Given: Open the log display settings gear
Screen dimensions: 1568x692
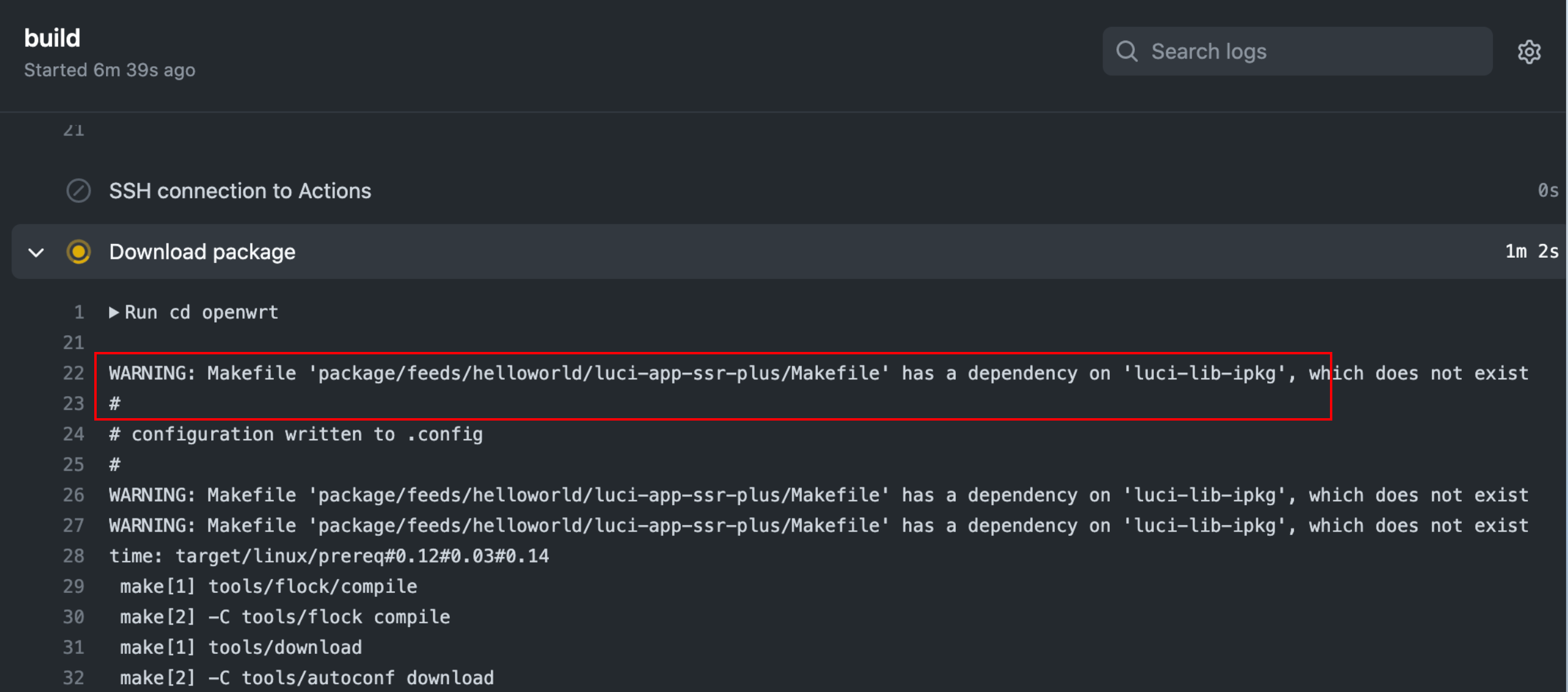Looking at the screenshot, I should [x=1530, y=52].
